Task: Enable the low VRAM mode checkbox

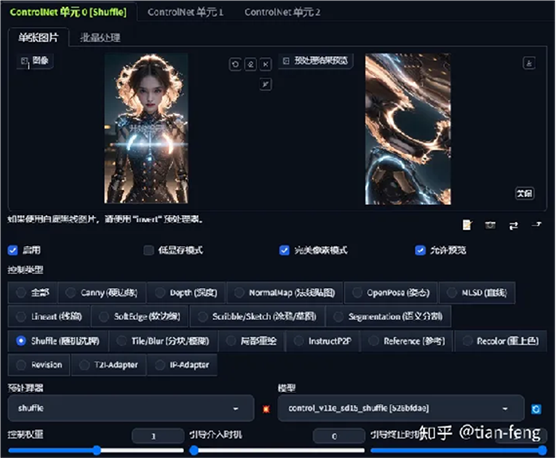Action: (x=149, y=250)
